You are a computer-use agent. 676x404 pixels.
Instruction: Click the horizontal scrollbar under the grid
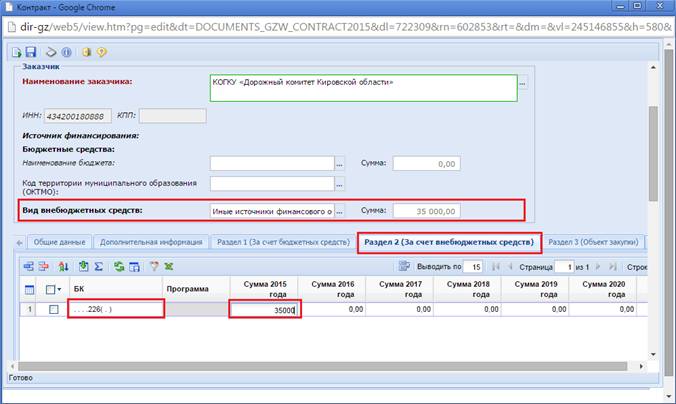[322, 366]
